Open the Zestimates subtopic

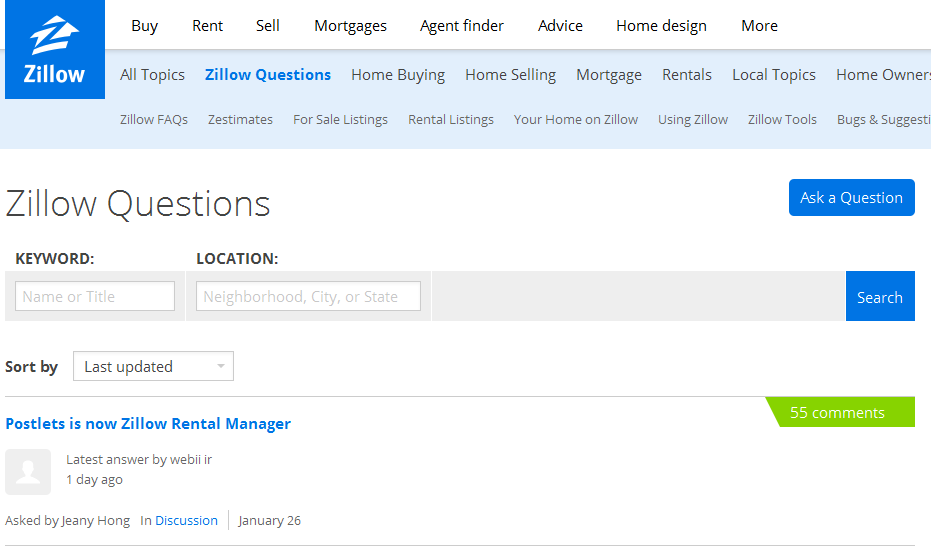[x=240, y=120]
